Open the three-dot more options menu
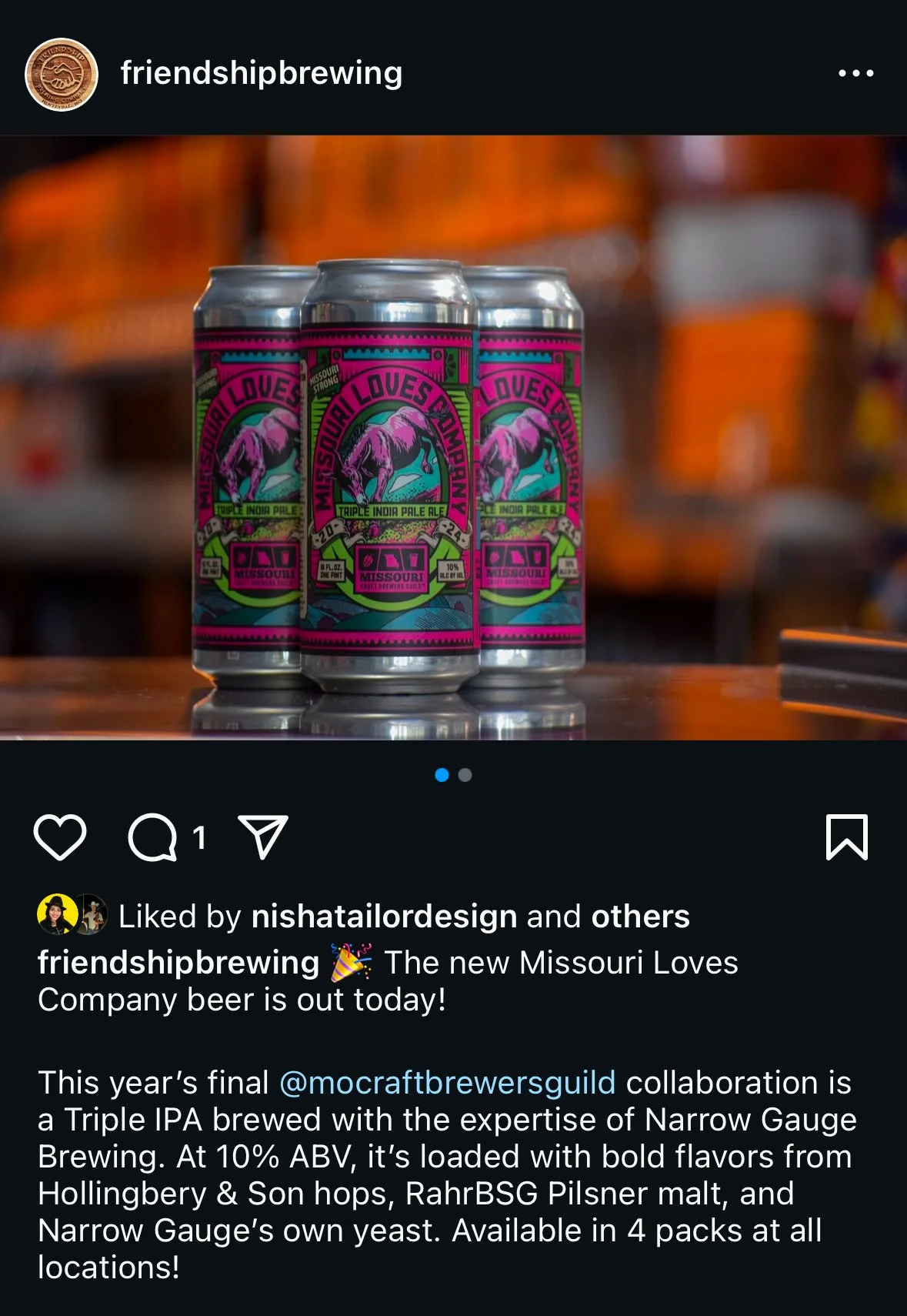Image resolution: width=907 pixels, height=1316 pixels. click(x=856, y=73)
